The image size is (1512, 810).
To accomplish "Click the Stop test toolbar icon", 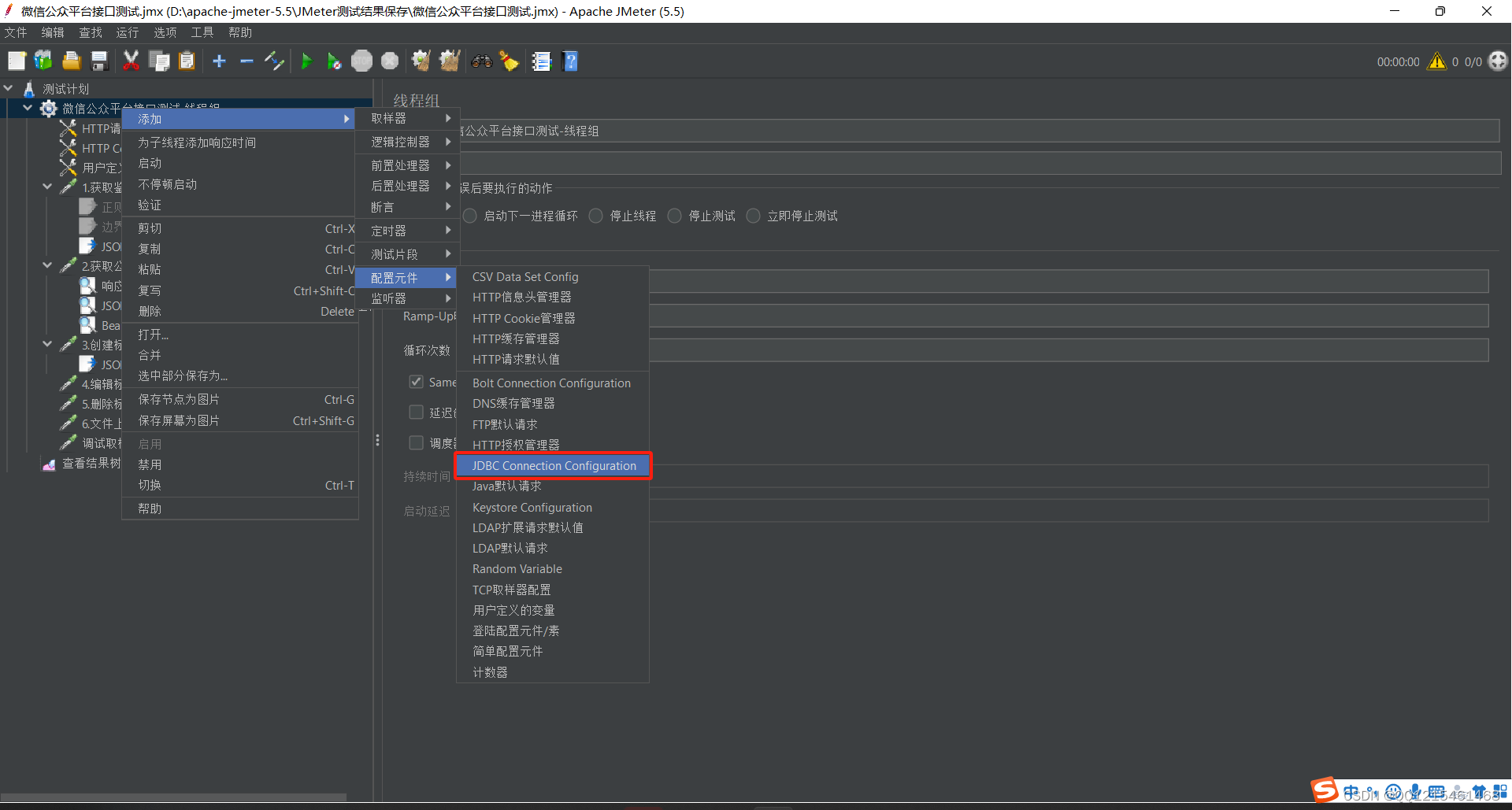I will (361, 61).
